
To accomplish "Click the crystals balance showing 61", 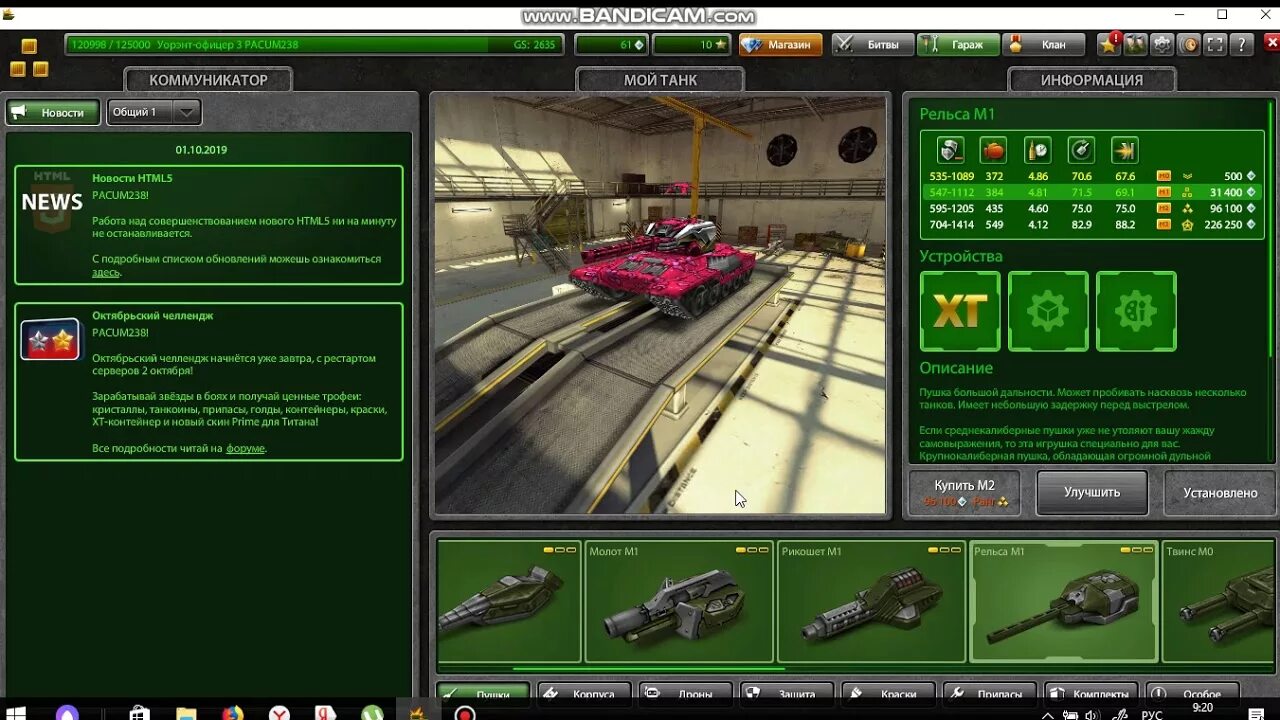I will (x=612, y=45).
